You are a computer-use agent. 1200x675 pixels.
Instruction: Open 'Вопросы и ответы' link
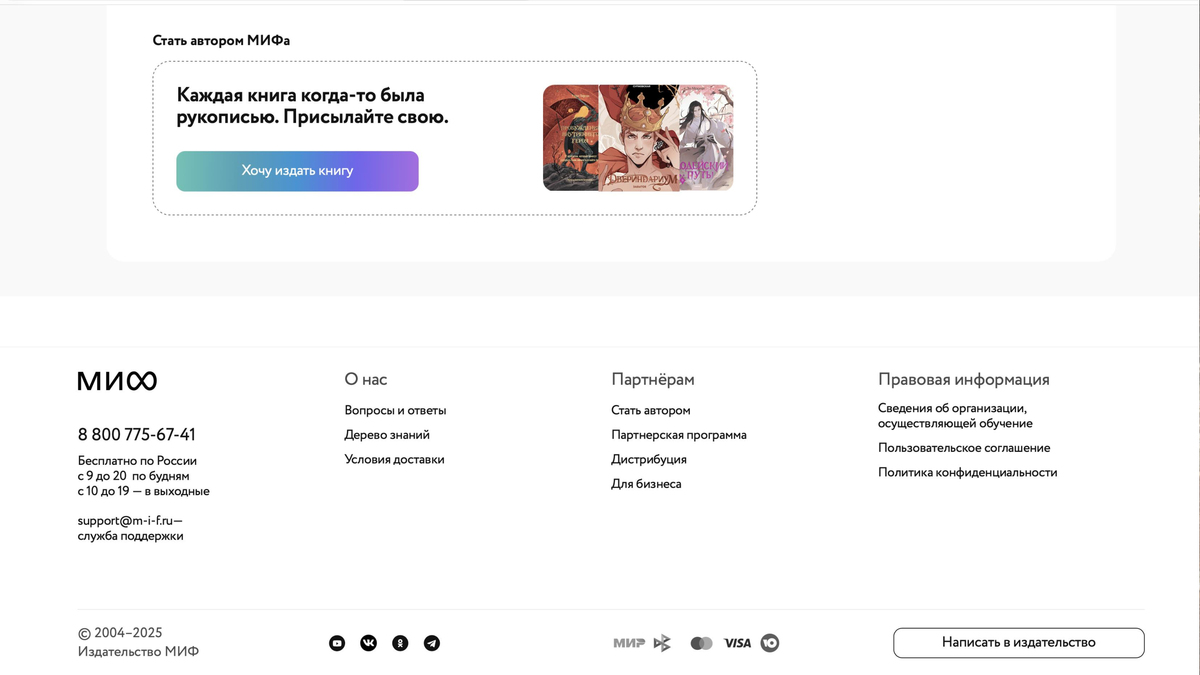point(395,410)
